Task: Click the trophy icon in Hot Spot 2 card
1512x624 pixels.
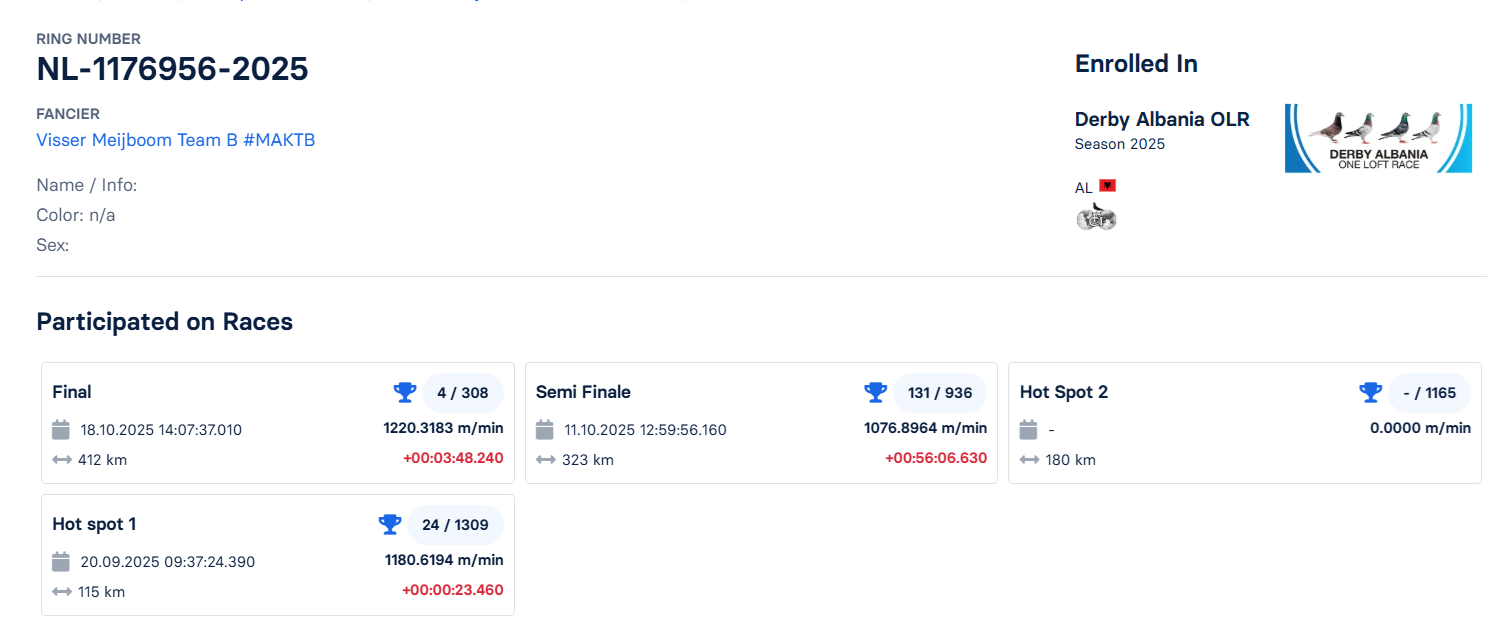Action: (1370, 392)
